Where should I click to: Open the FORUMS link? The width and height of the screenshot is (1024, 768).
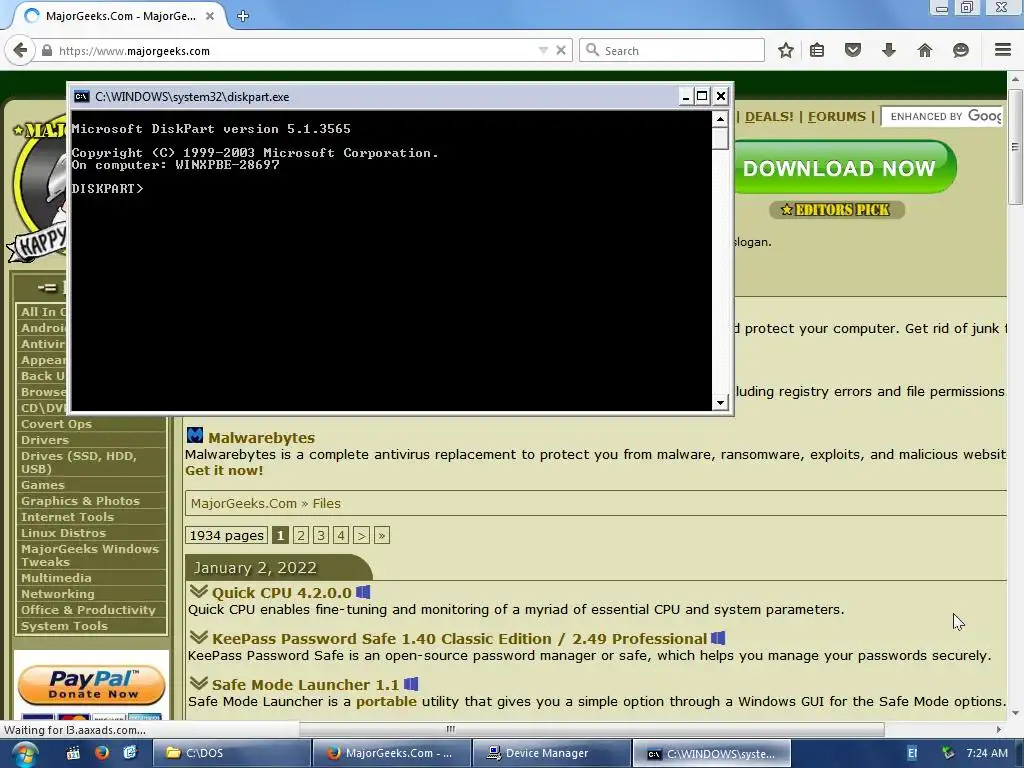tap(837, 117)
